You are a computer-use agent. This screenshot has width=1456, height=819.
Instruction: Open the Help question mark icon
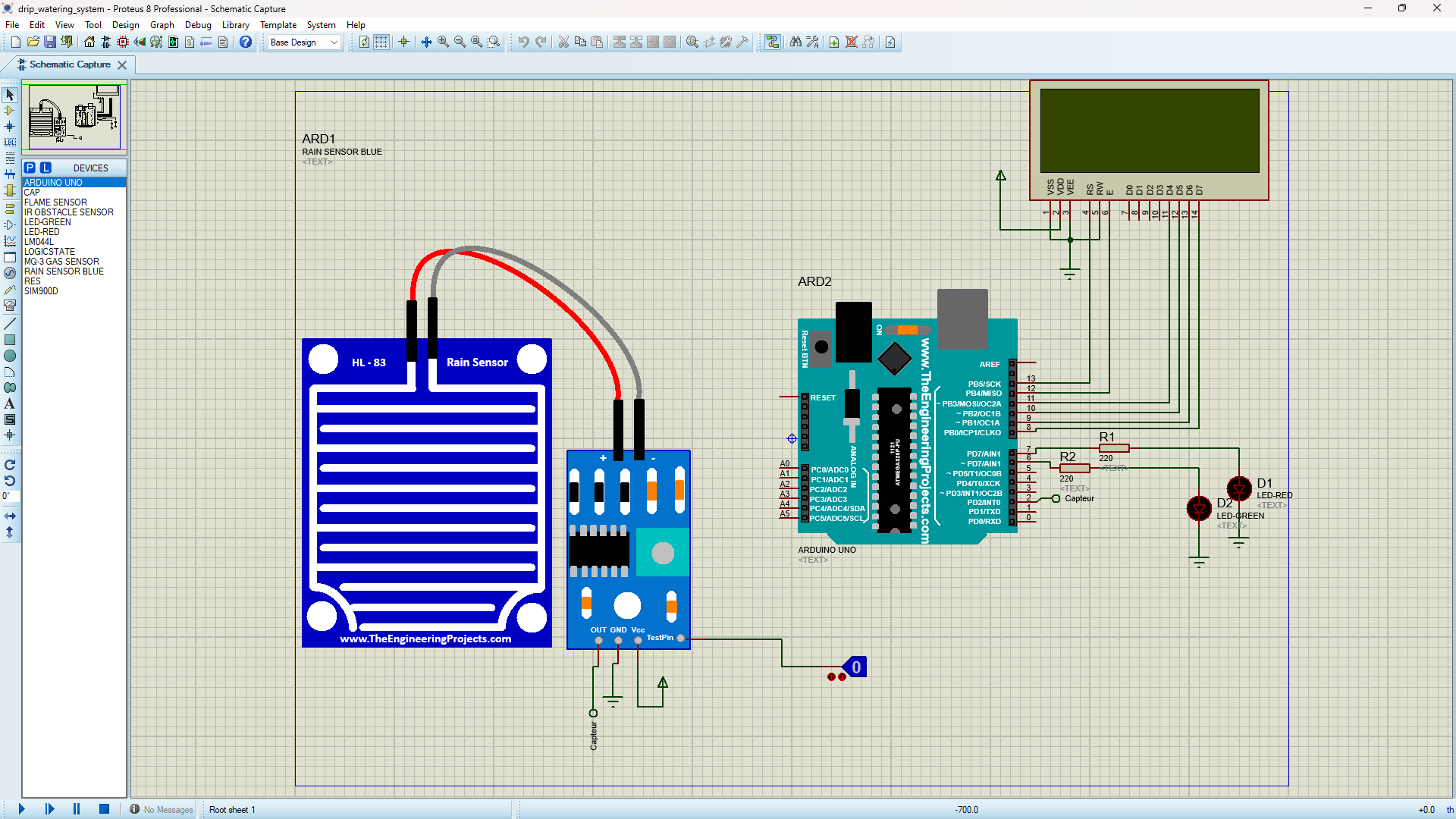[246, 42]
